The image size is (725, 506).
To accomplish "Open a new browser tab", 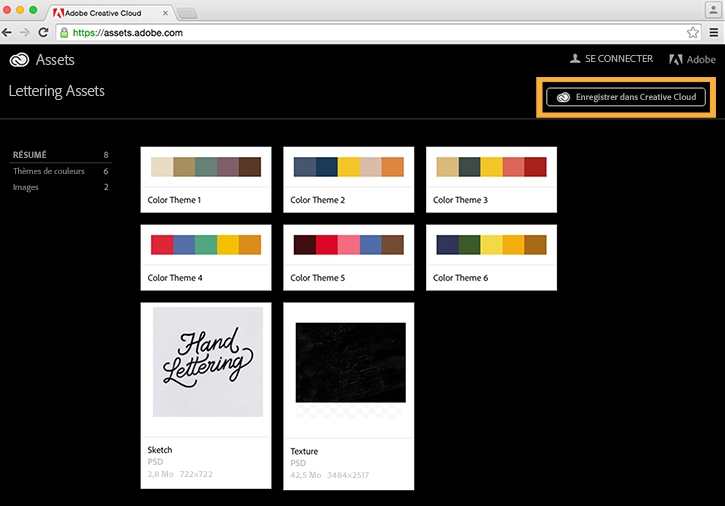I will pos(187,13).
